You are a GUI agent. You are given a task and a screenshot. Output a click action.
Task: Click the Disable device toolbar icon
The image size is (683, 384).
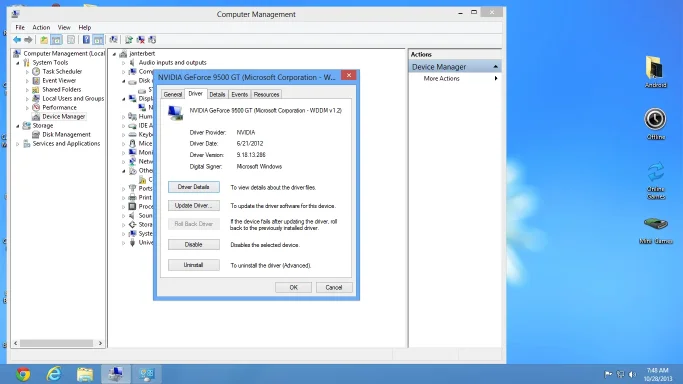coord(152,40)
